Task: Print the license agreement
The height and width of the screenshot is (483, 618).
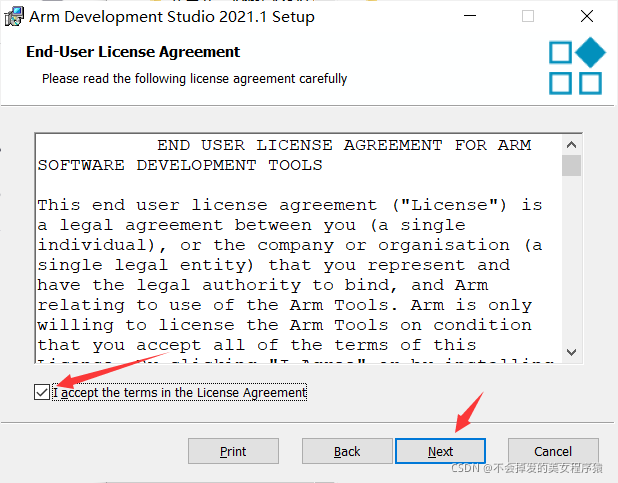Action: [x=233, y=451]
